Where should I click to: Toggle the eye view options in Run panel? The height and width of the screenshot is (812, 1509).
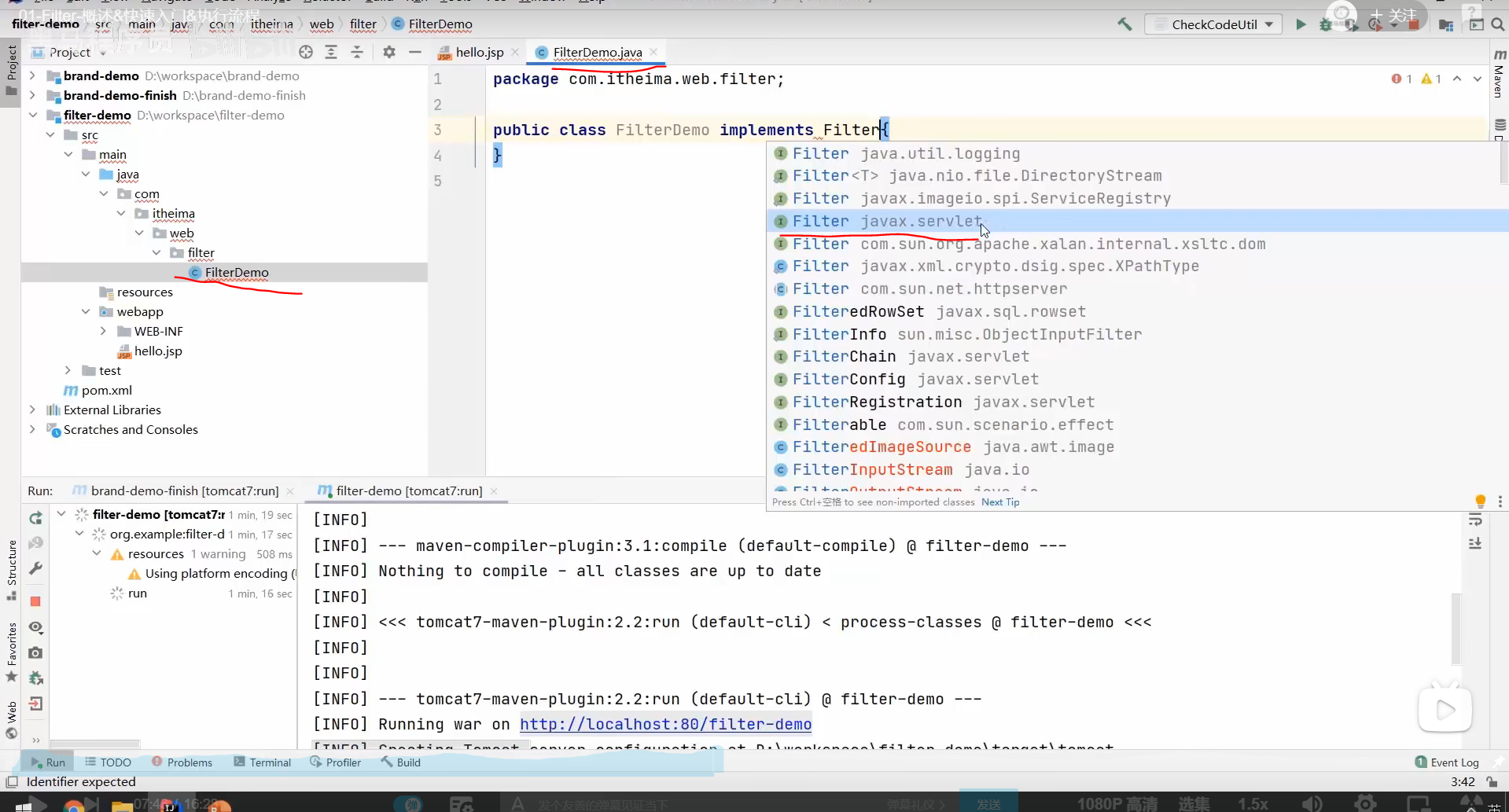pos(35,627)
